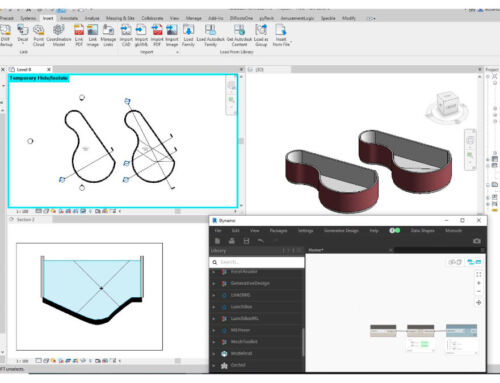The image size is (500, 383).
Task: Open the Packages menu in Dynamo
Action: click(278, 230)
